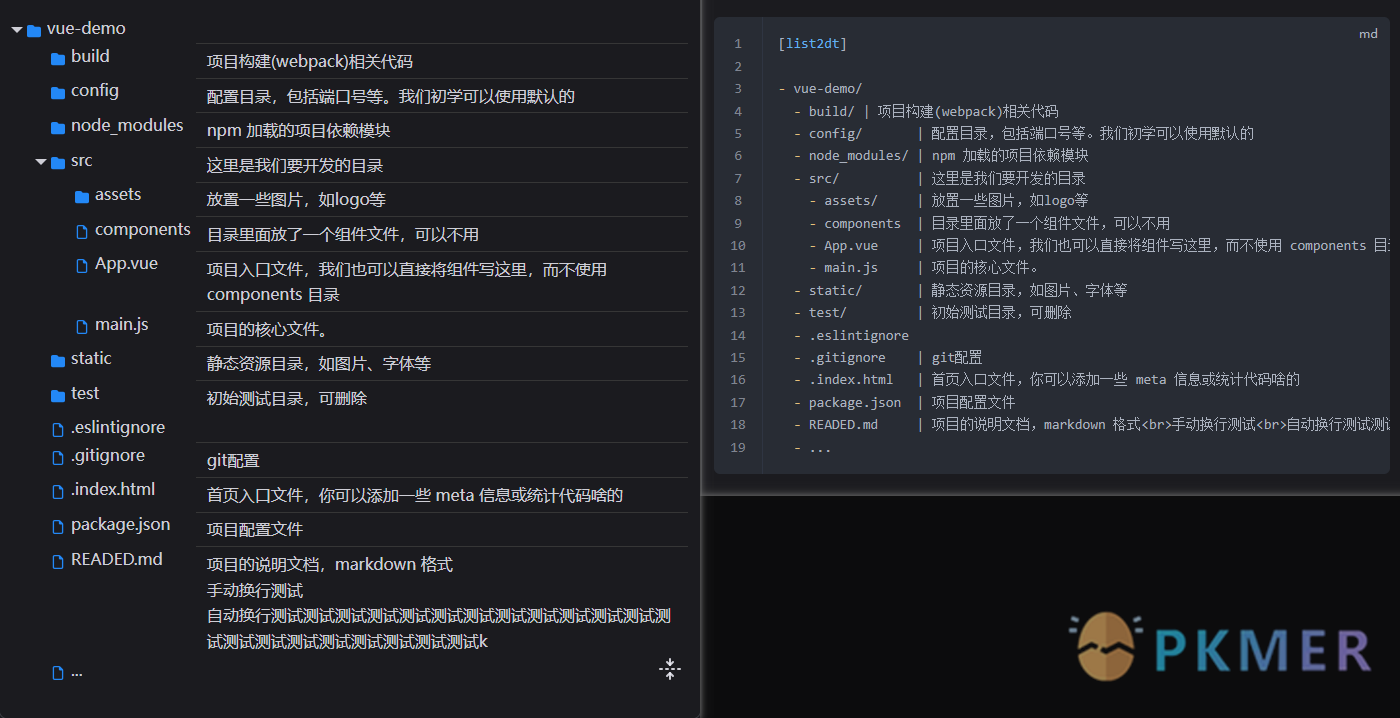The image size is (1400, 718).
Task: Select the static folder label
Action: pyautogui.click(x=91, y=359)
